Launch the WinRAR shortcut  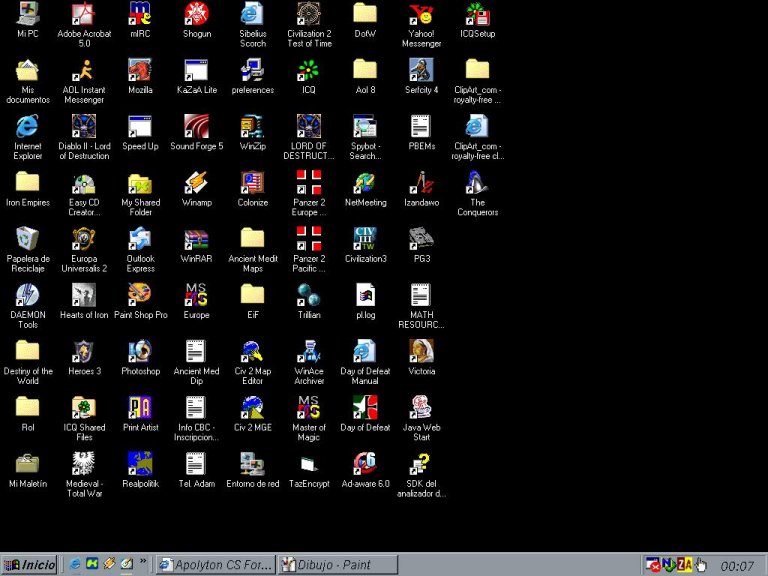196,240
